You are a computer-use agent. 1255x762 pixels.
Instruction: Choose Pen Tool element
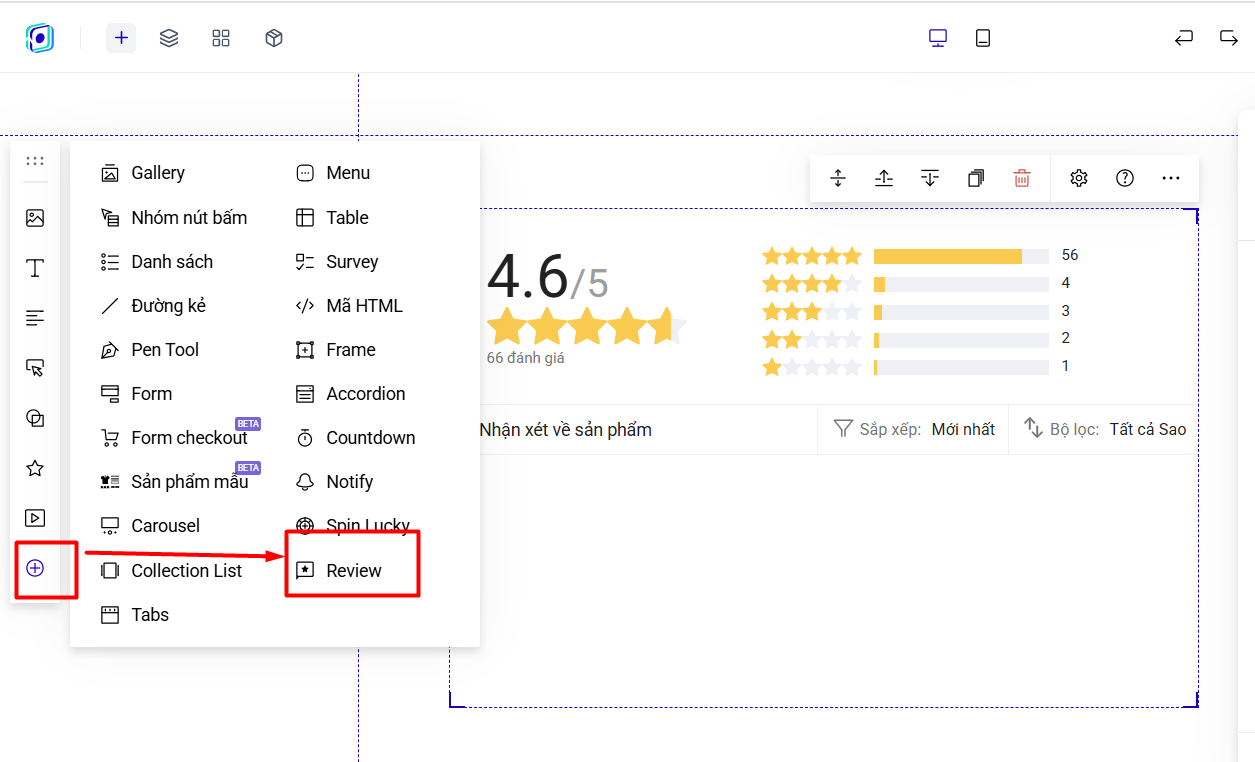(x=150, y=350)
